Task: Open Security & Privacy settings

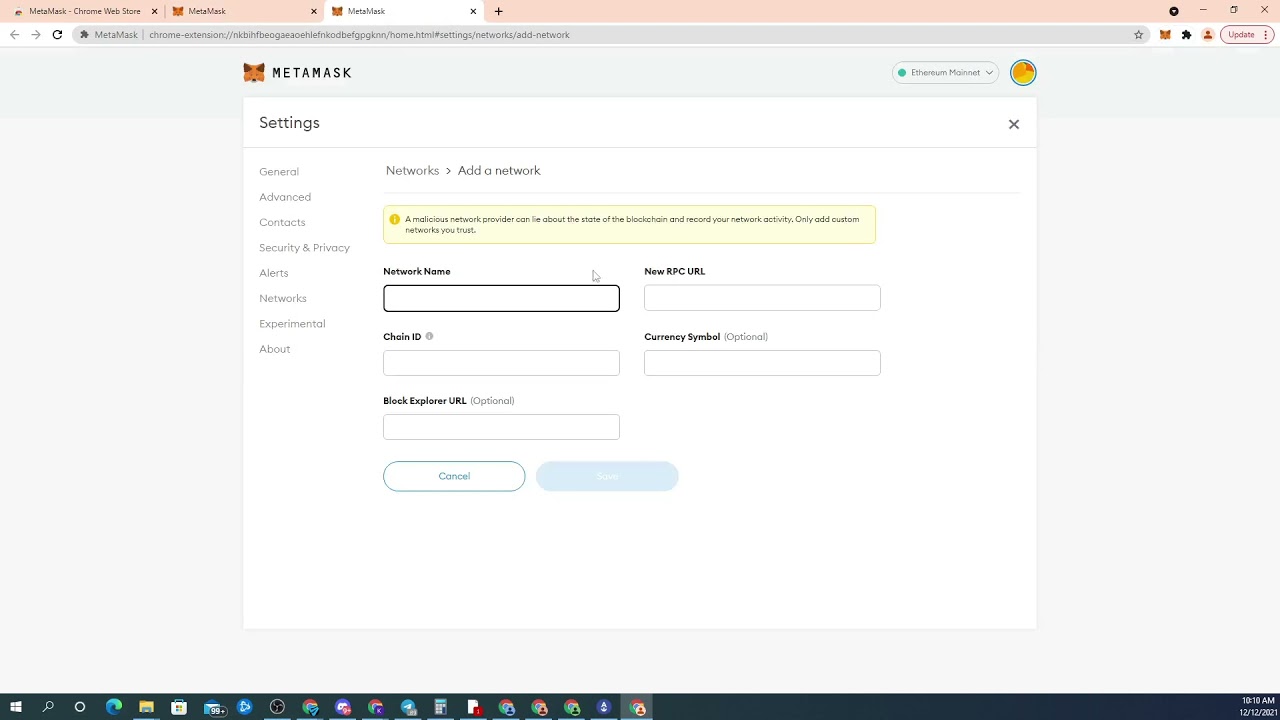Action: point(304,248)
